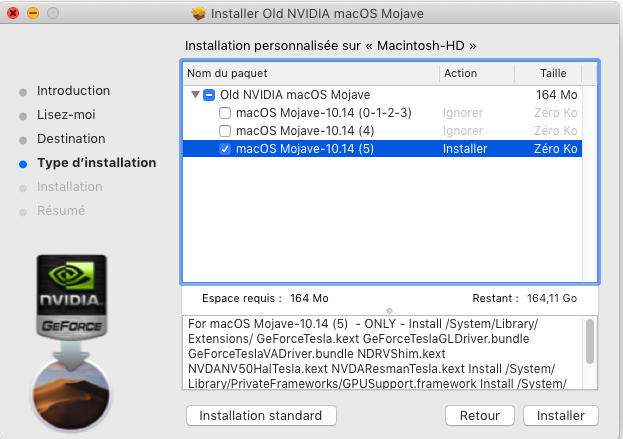Screen dimensions: 623x439
Task: Click the Old NVIDIA macOS Mojave row label
Action: coord(295,95)
